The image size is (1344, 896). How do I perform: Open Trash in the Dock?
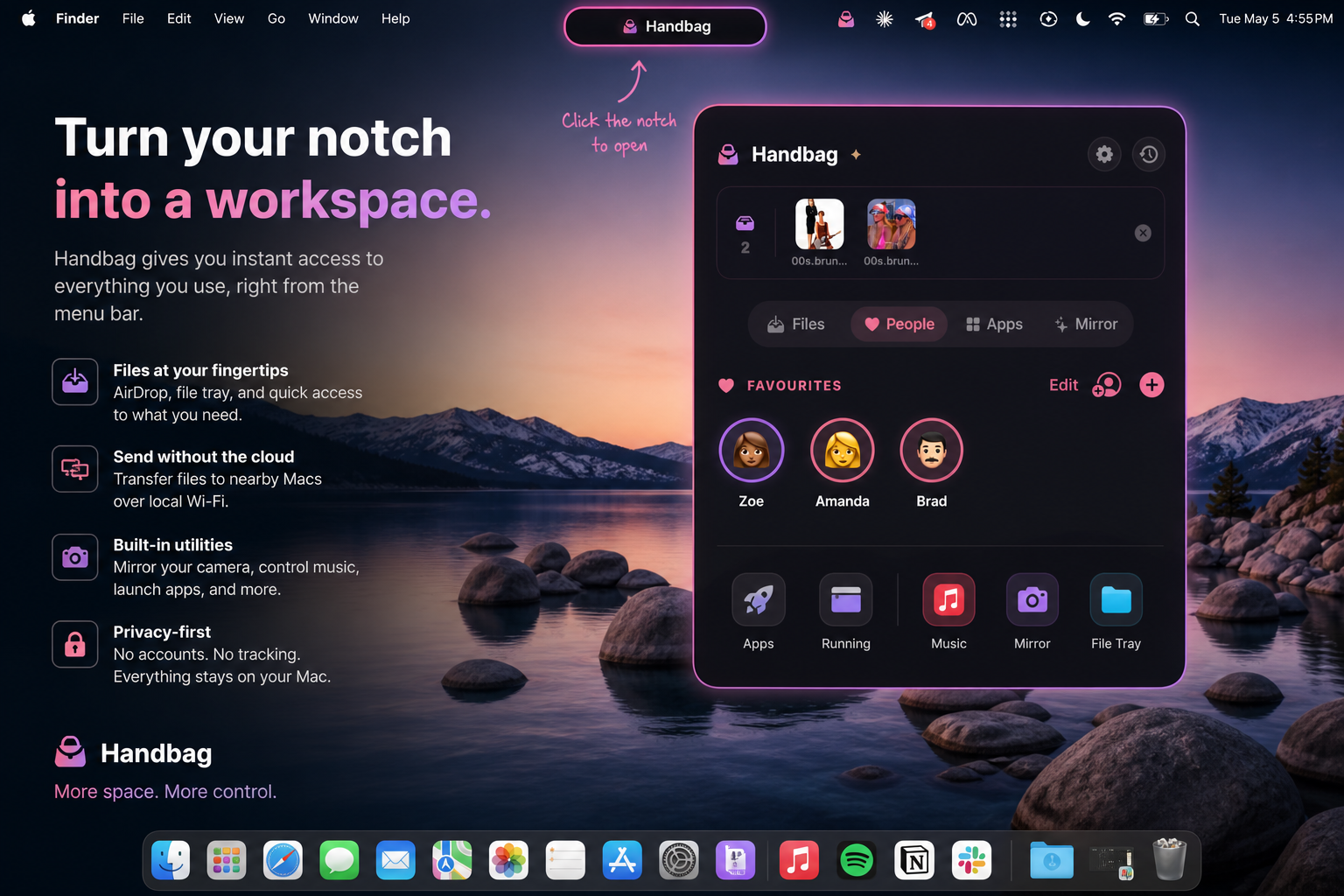(1169, 859)
